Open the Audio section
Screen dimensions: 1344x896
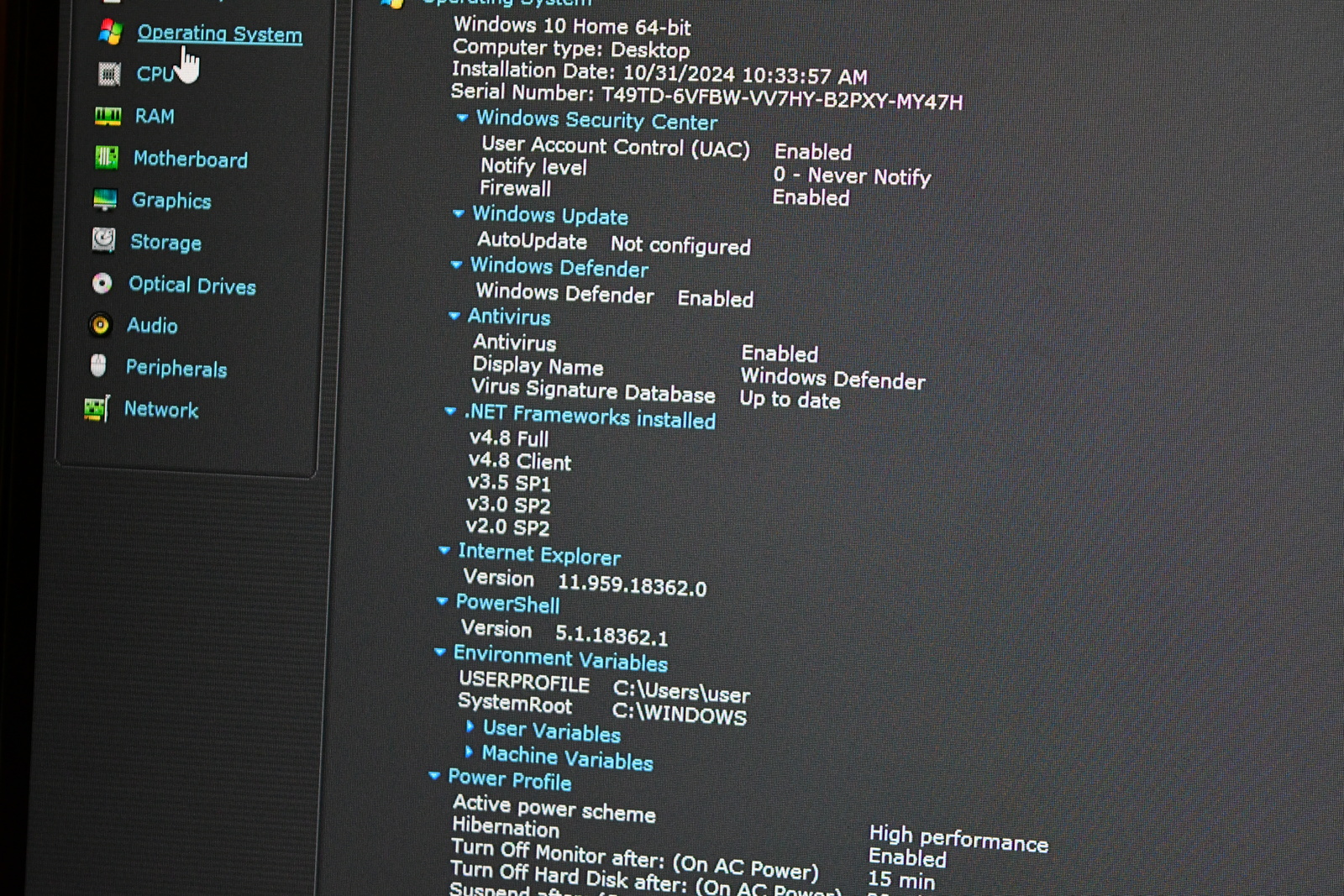pos(152,325)
